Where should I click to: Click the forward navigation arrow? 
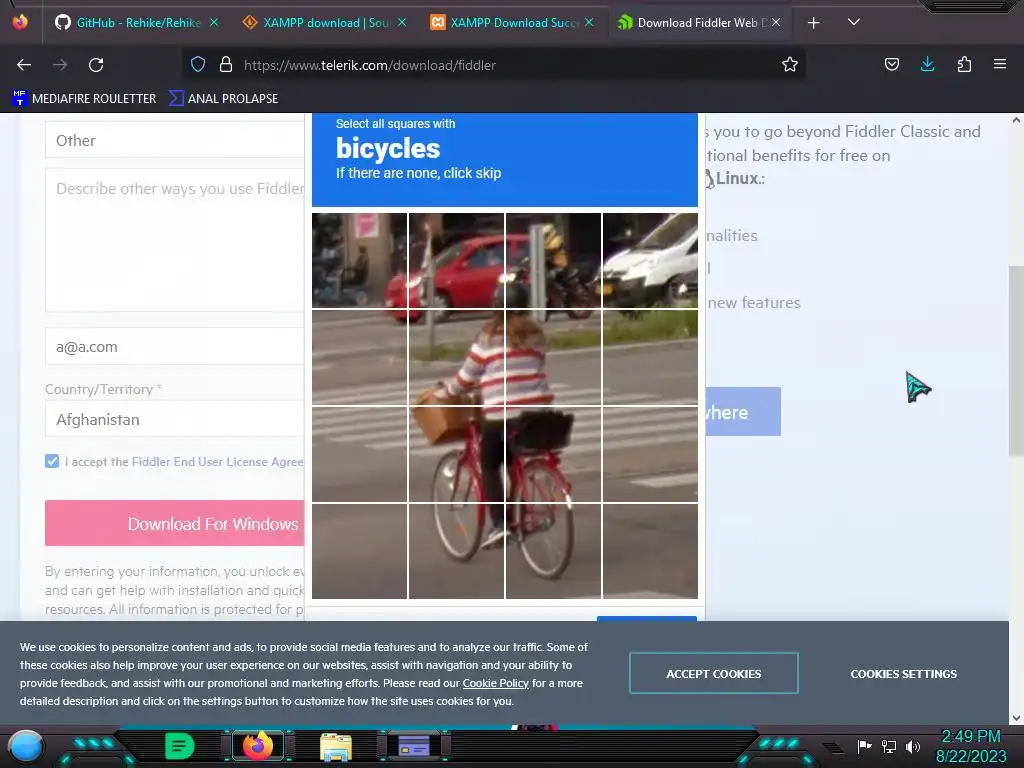coord(60,65)
